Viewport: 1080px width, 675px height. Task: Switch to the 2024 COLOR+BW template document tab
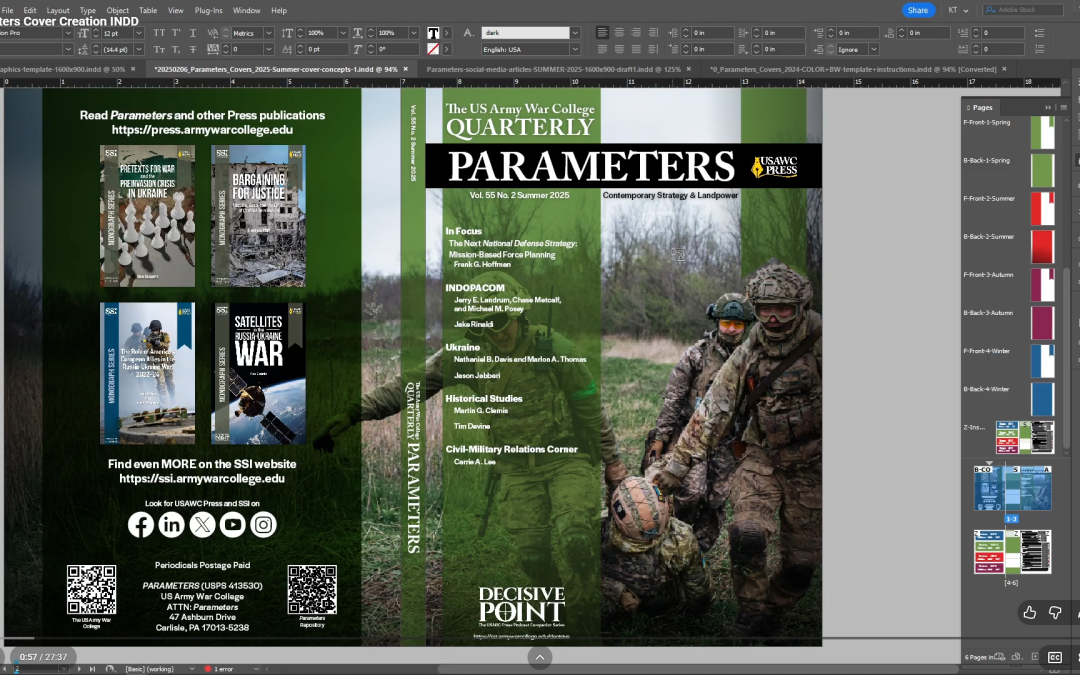click(x=853, y=69)
